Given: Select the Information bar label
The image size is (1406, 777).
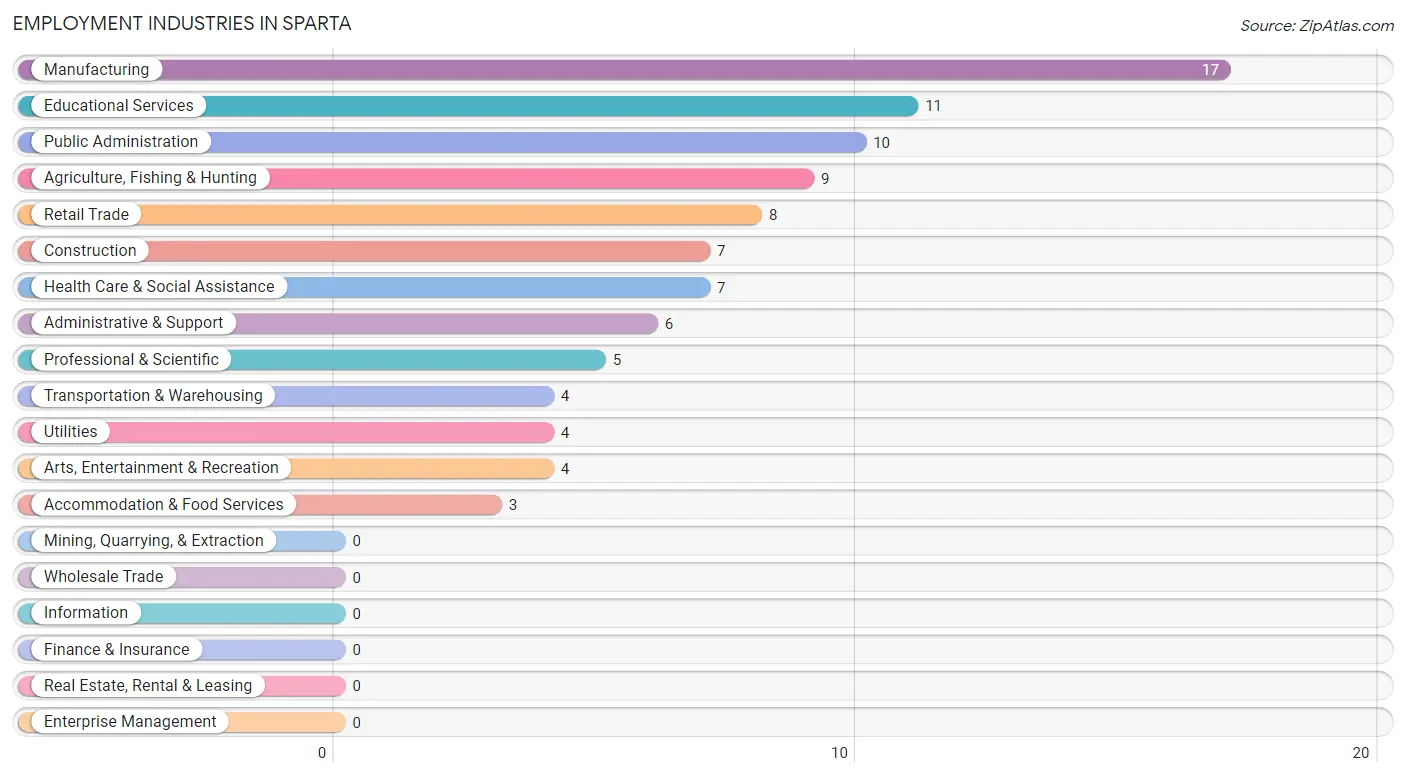Looking at the screenshot, I should coord(86,613).
